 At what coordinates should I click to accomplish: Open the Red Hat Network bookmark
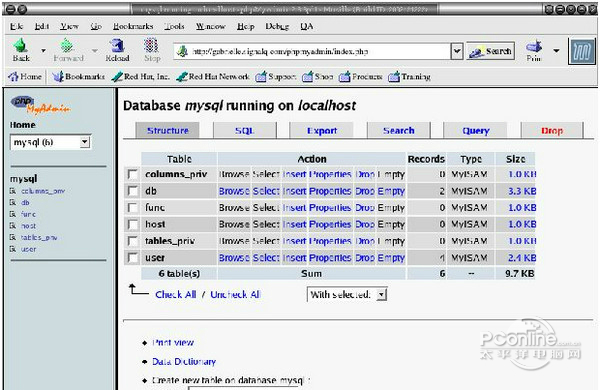click(213, 77)
